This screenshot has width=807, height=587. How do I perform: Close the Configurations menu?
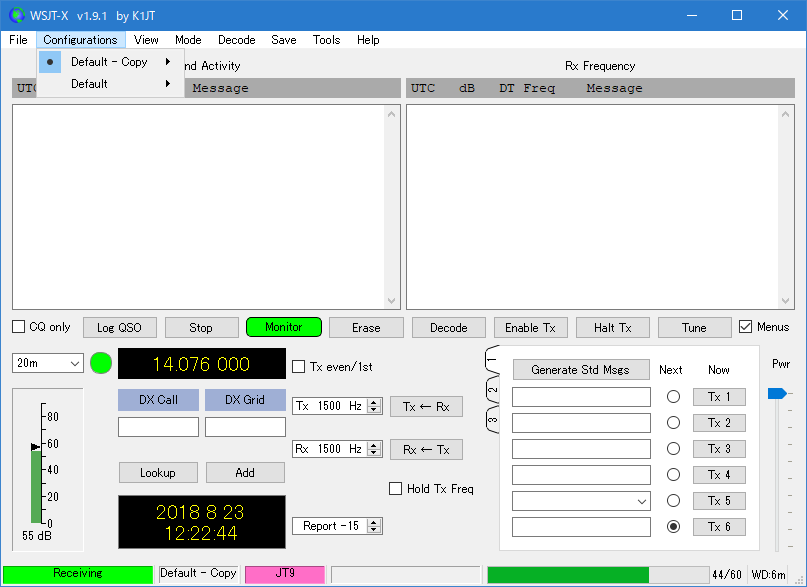80,40
